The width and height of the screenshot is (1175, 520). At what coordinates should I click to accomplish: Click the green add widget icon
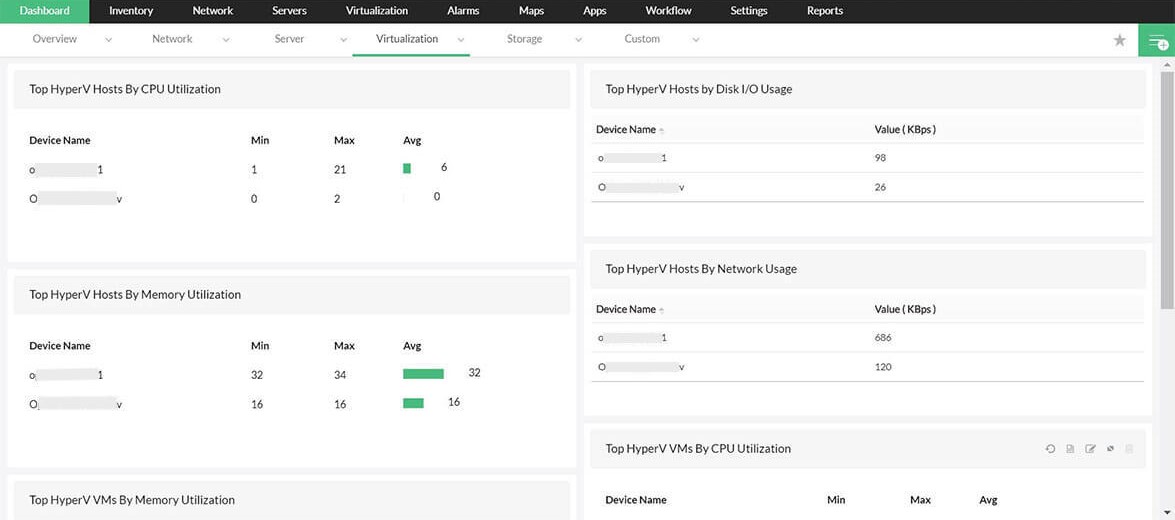(x=1158, y=42)
